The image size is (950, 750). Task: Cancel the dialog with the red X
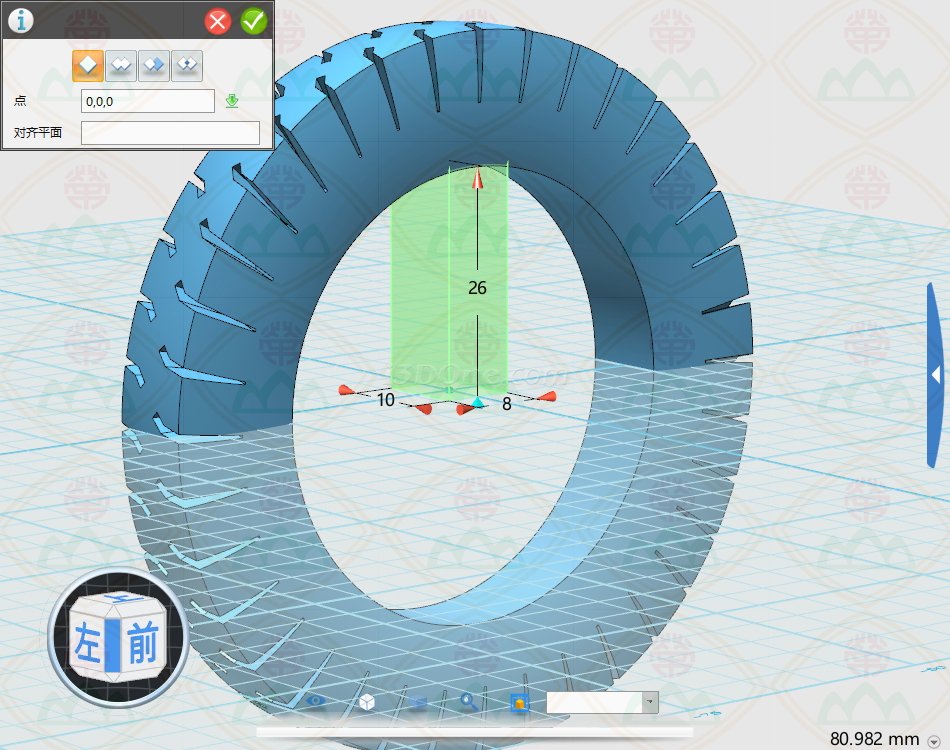218,21
